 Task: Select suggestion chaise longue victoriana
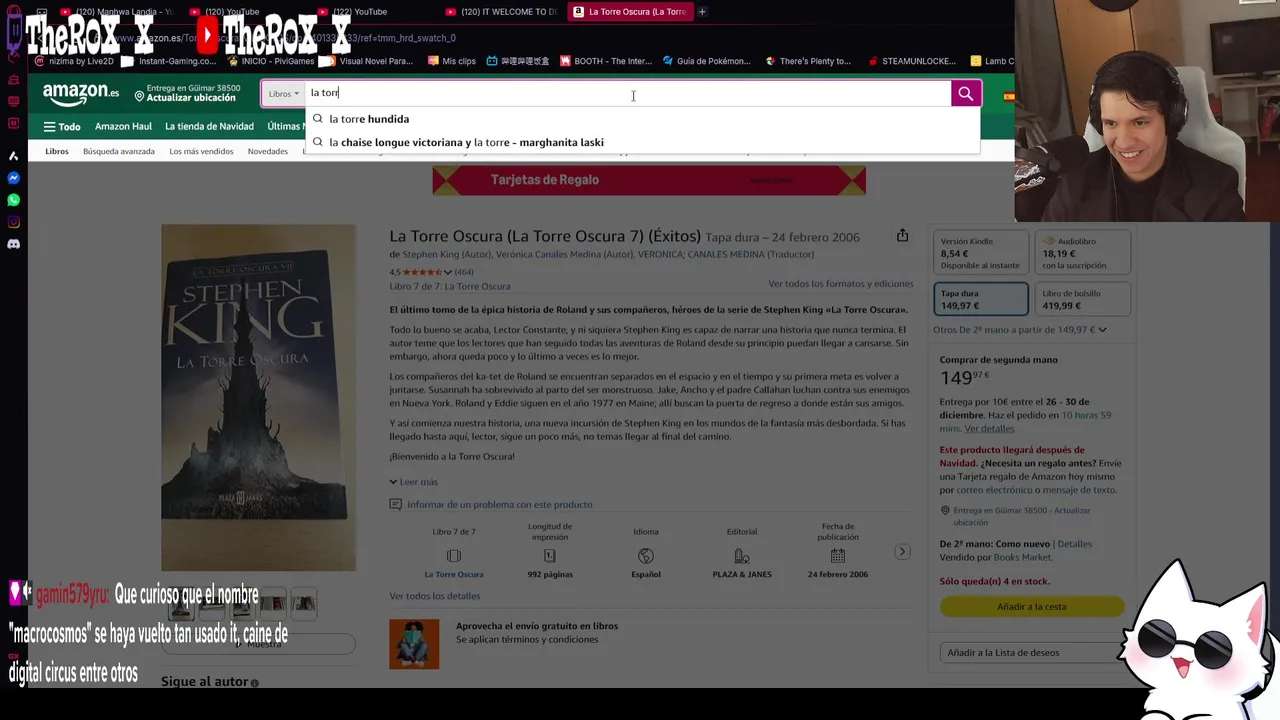(641, 142)
